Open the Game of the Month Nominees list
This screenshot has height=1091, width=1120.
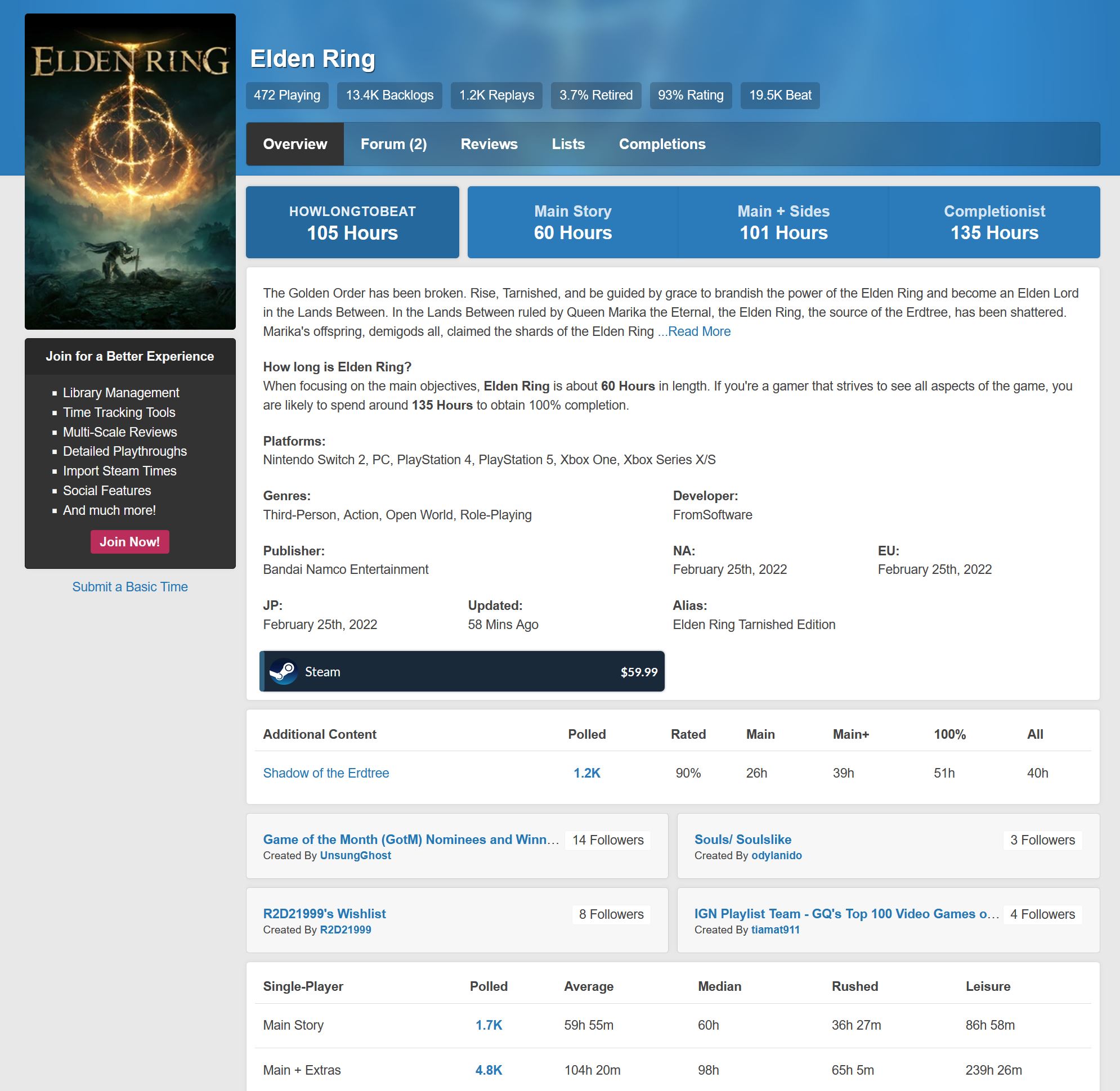[x=410, y=839]
